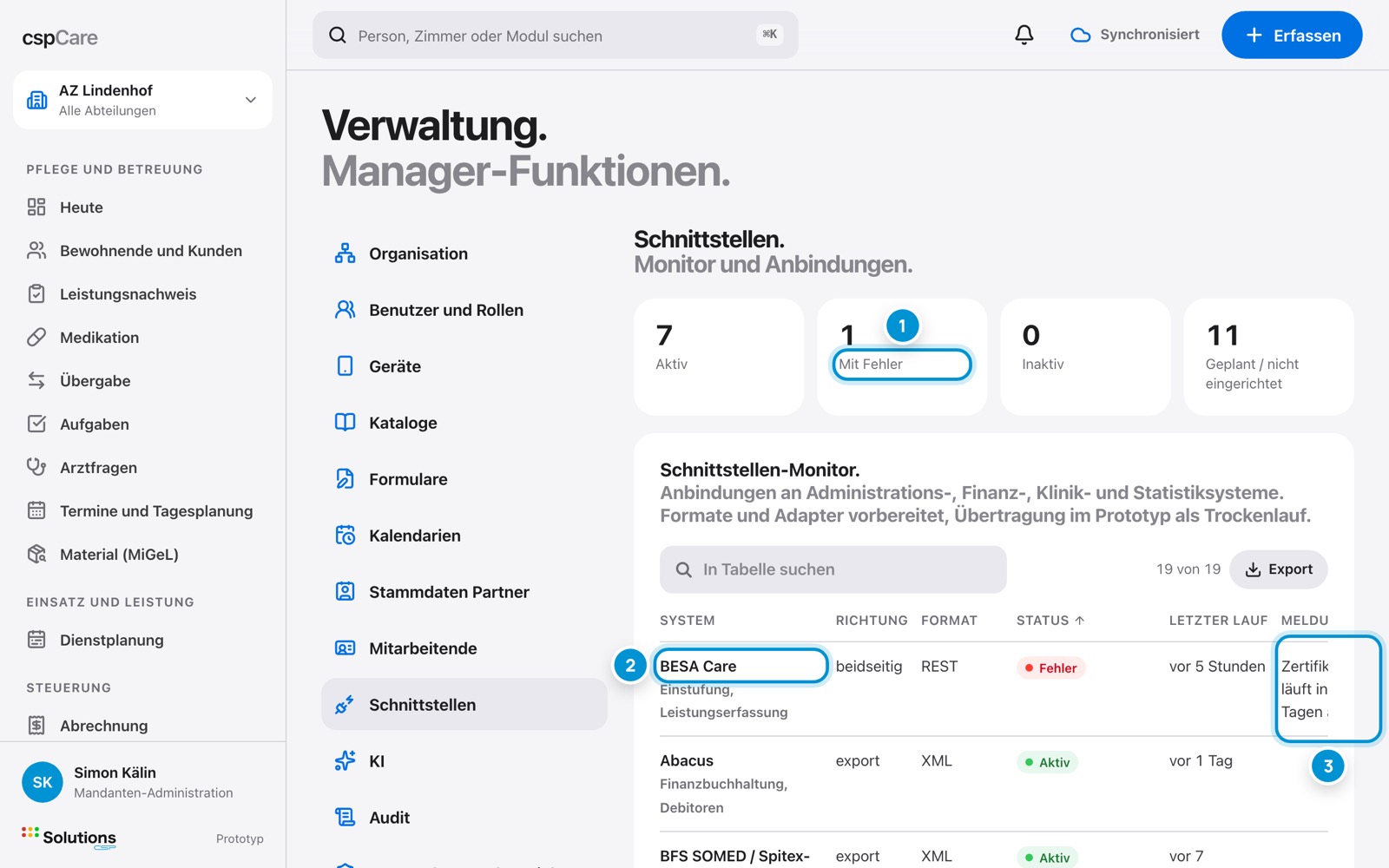Select the 0 Inaktiv summary card
The height and width of the screenshot is (868, 1389).
[1085, 357]
